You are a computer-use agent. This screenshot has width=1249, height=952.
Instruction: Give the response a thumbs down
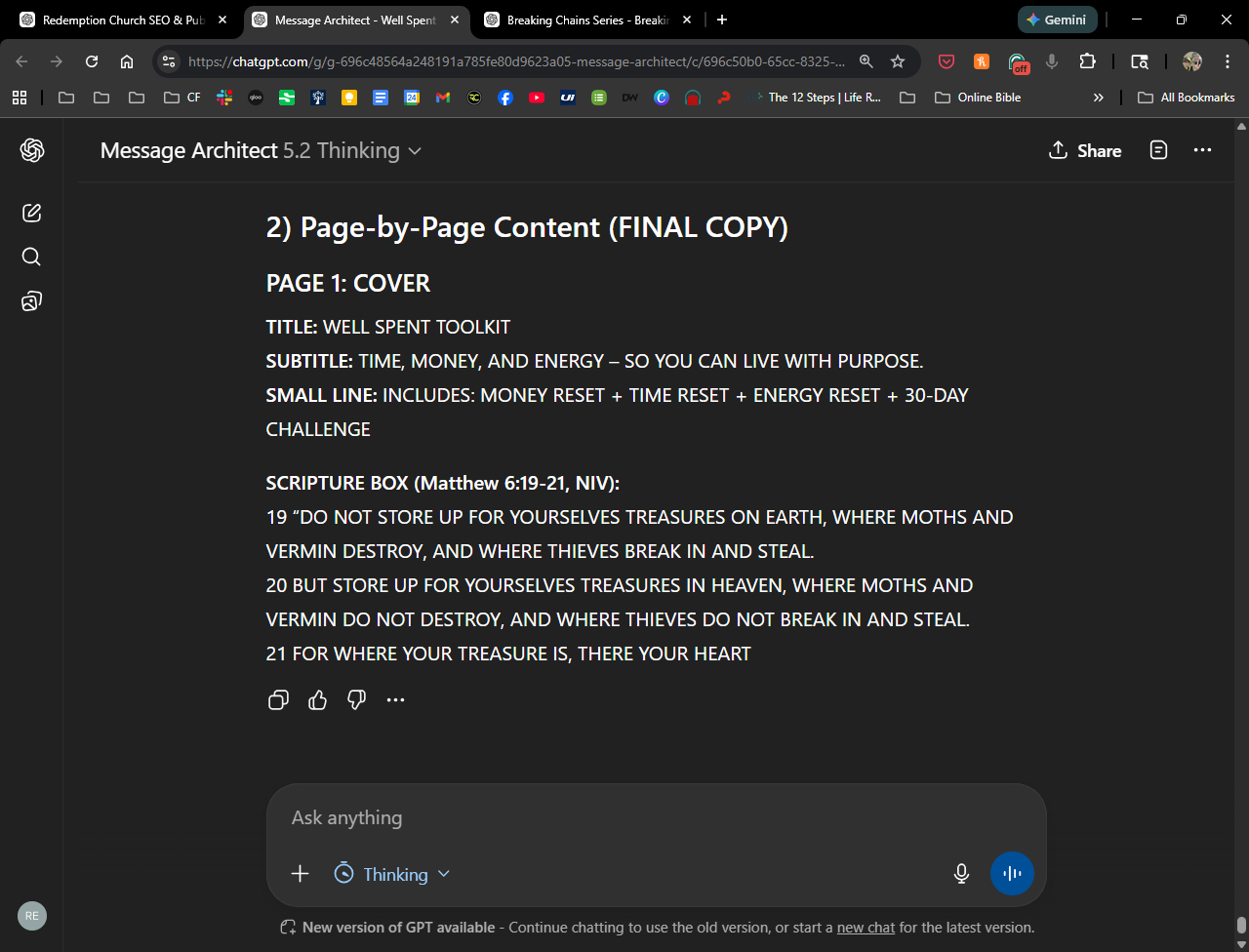pos(356,699)
